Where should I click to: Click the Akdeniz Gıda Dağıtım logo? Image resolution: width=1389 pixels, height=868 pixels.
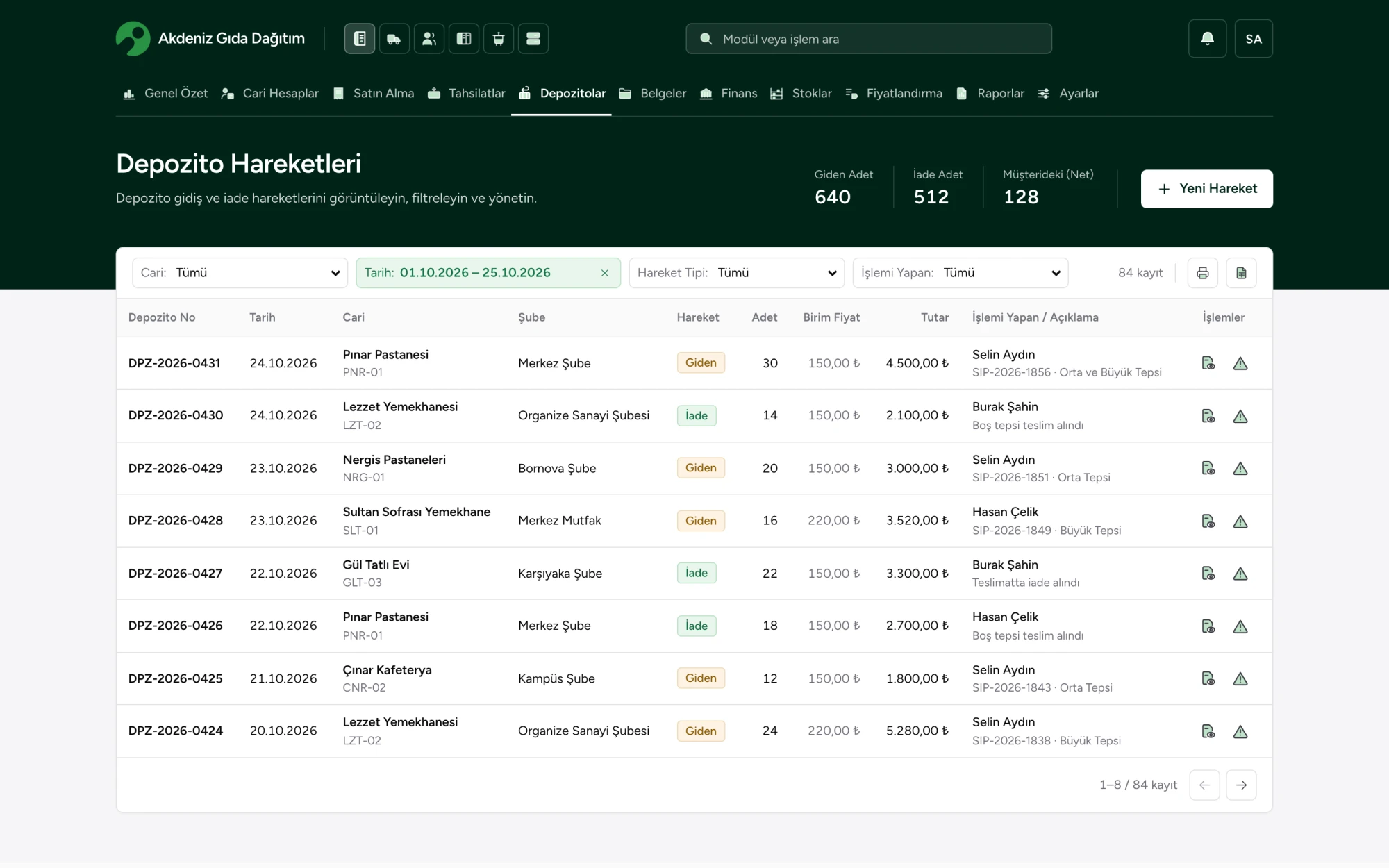point(210,39)
